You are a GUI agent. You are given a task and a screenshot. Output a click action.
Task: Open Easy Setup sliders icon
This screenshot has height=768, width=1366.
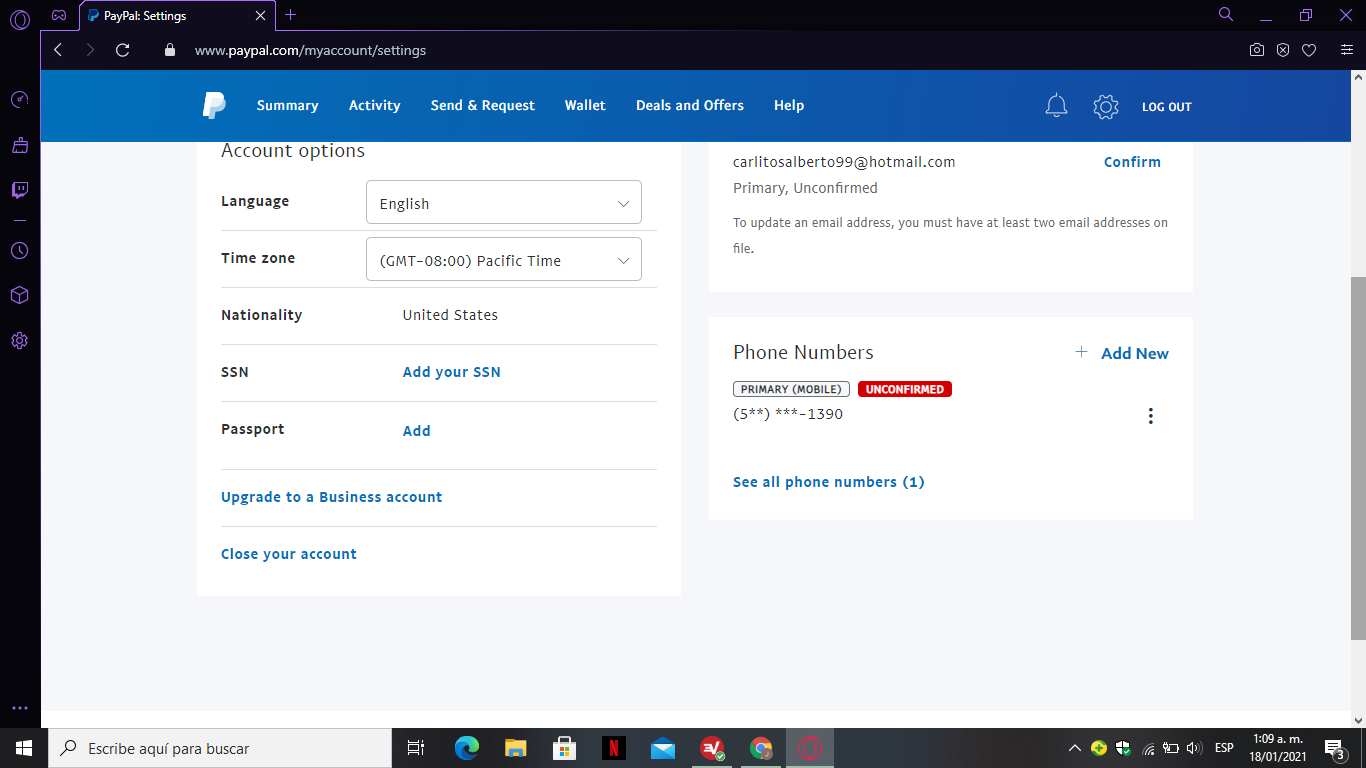pyautogui.click(x=1347, y=50)
